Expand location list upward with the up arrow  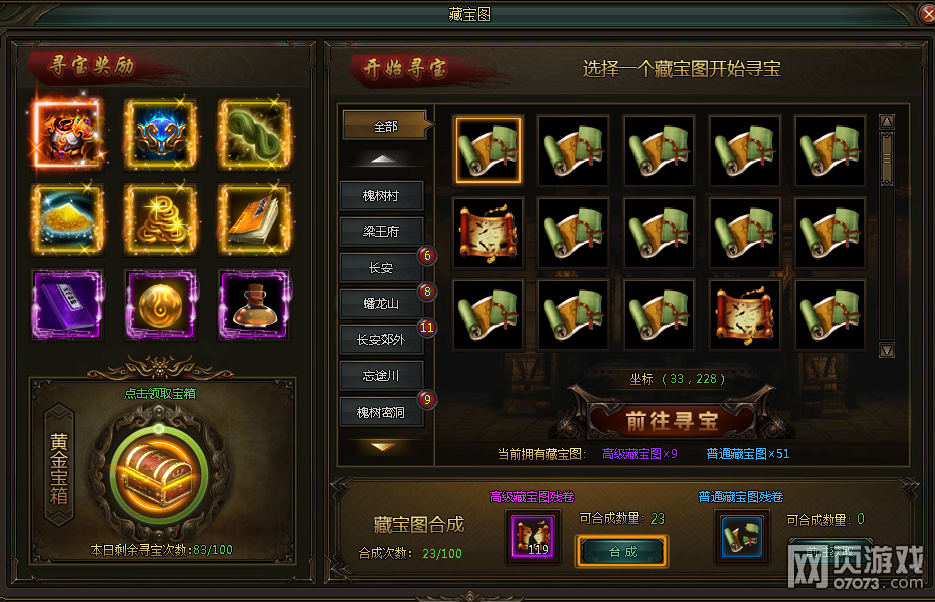tap(383, 159)
